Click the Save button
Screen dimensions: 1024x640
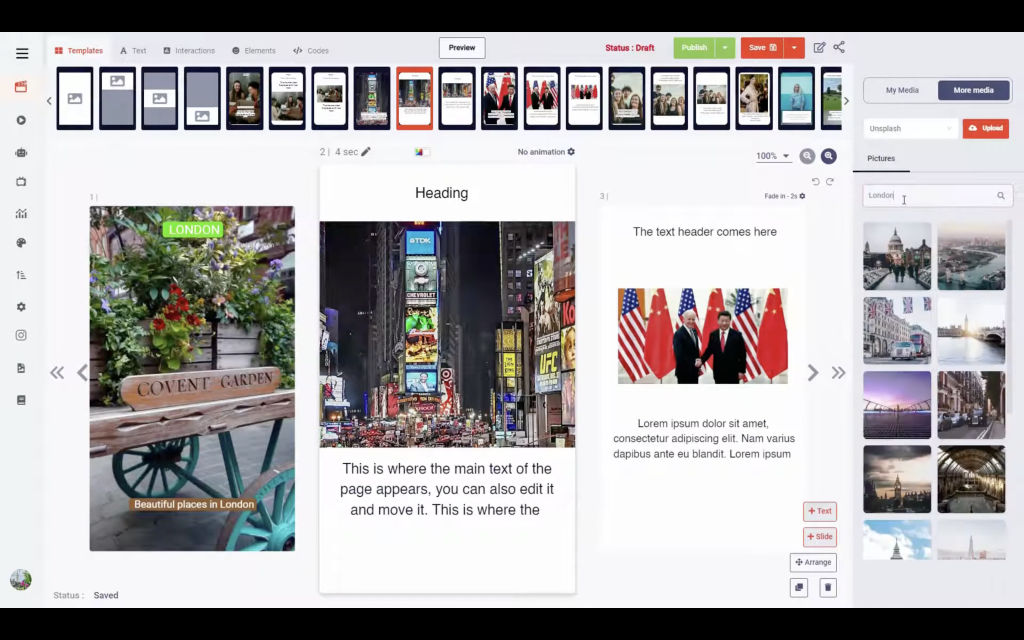click(762, 48)
